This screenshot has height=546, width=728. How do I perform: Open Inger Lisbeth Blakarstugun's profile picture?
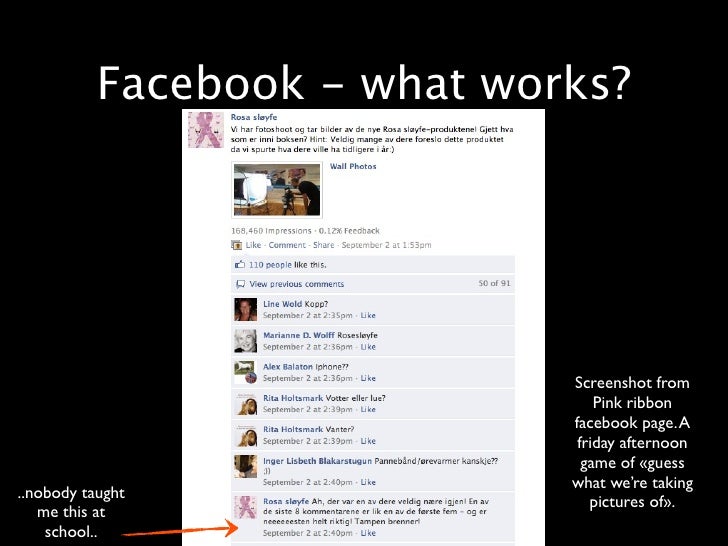[x=245, y=467]
